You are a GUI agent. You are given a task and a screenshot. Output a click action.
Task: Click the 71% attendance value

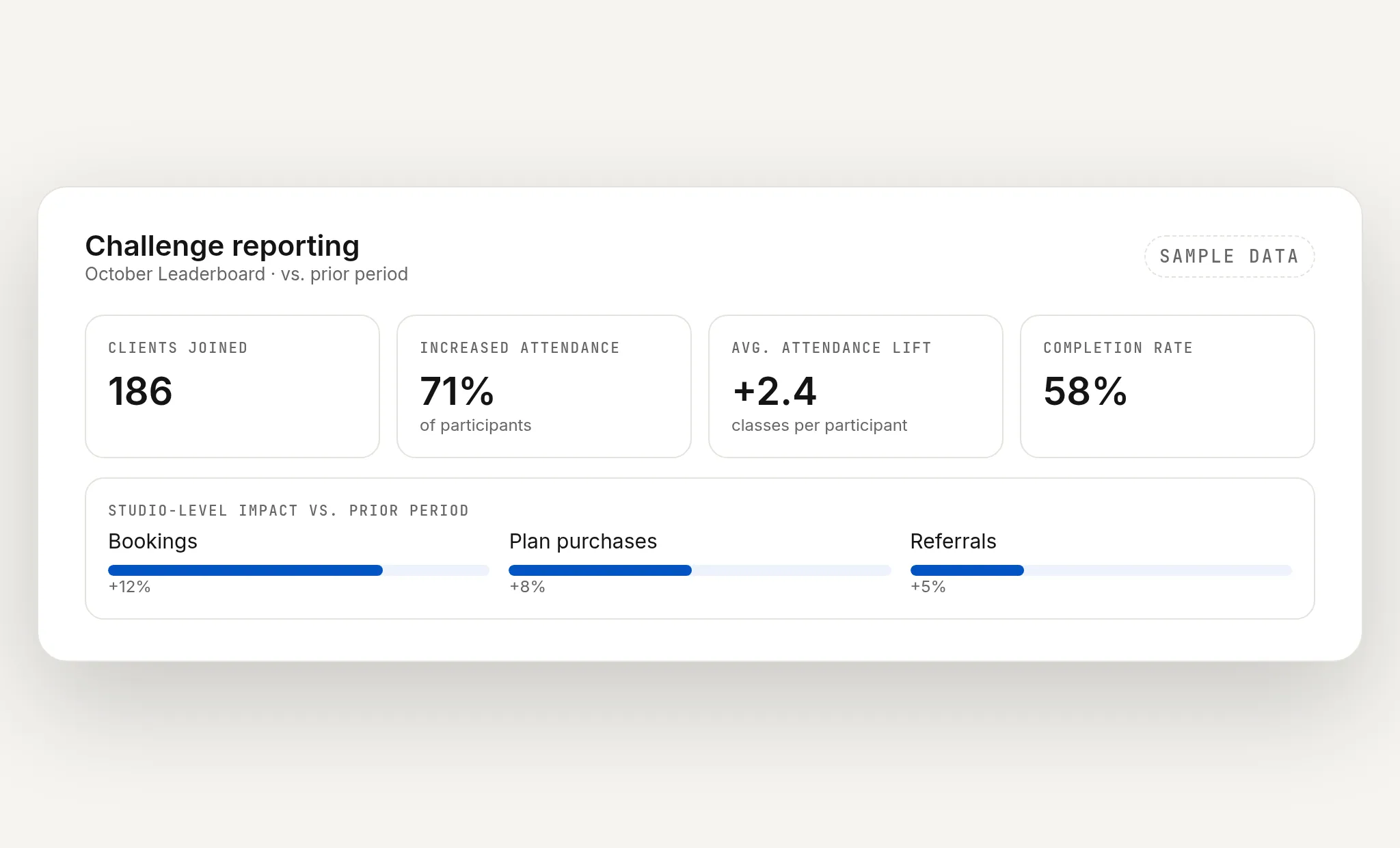[457, 391]
